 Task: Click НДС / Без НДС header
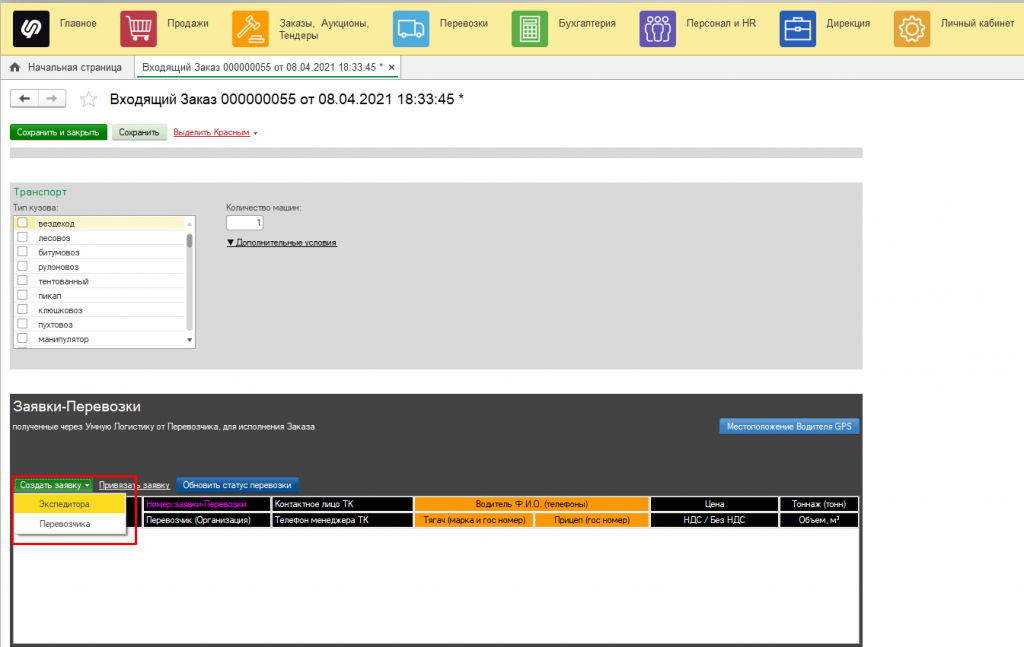(714, 520)
